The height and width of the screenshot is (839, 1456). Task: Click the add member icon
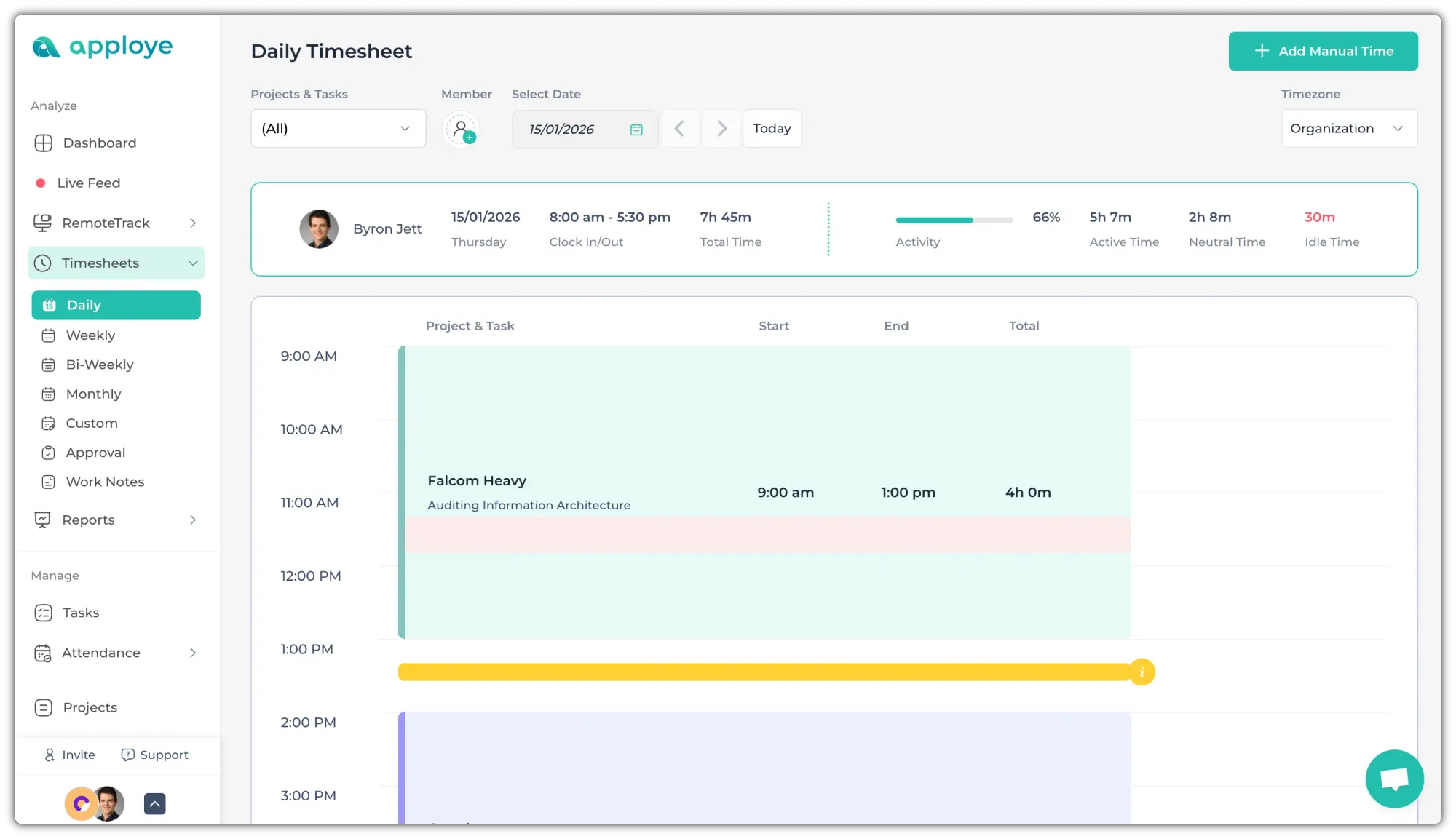(x=462, y=129)
